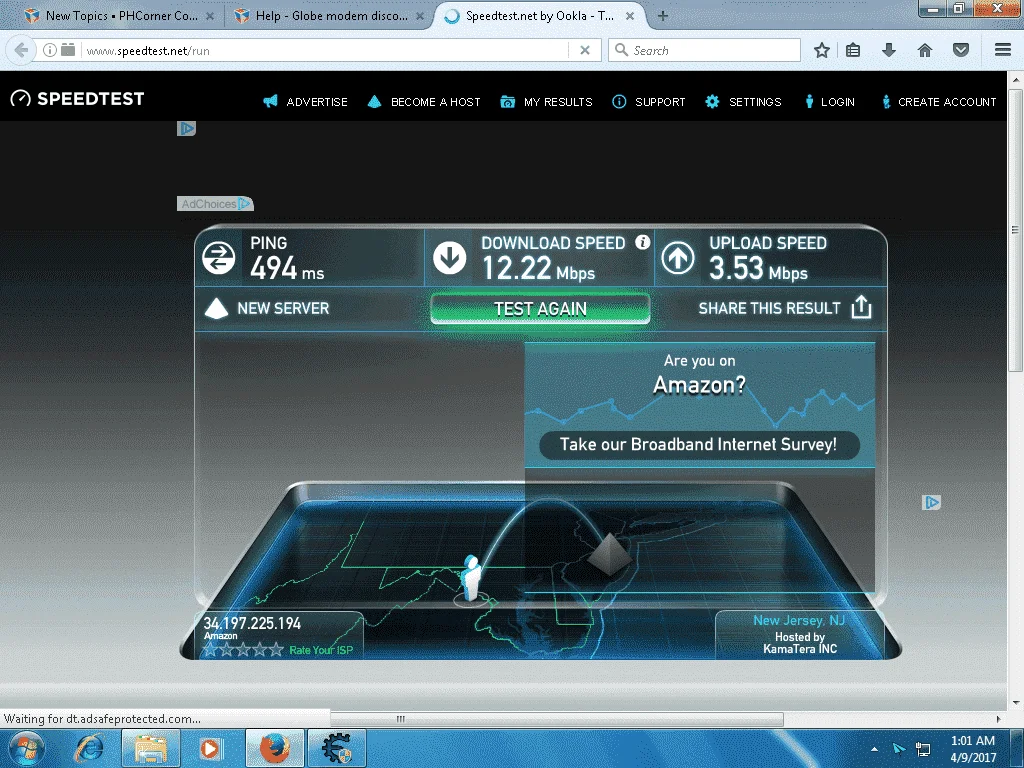Open Speedtest Settings
The image size is (1024, 768).
coord(755,102)
